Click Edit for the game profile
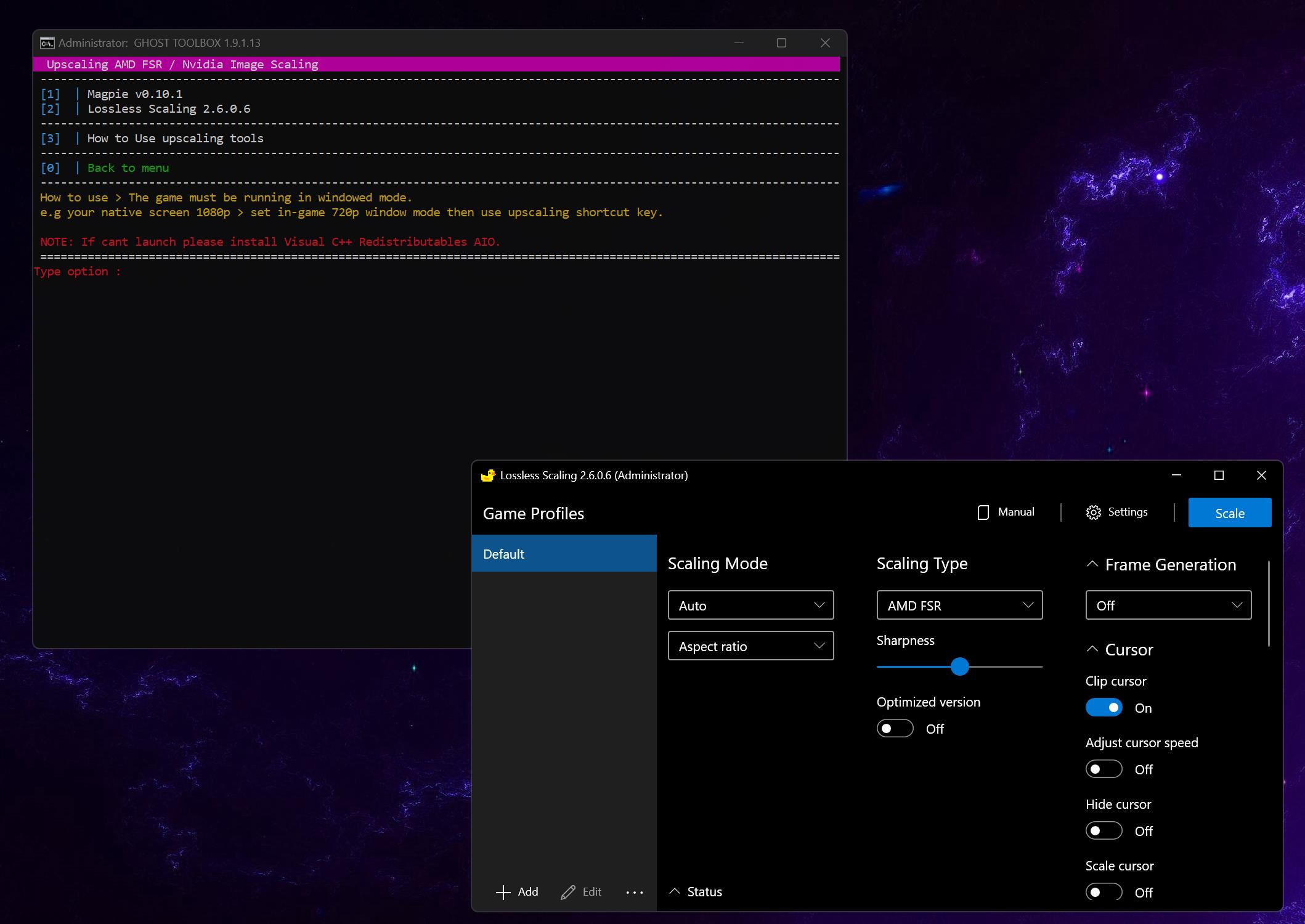The width and height of the screenshot is (1305, 924). (x=581, y=892)
